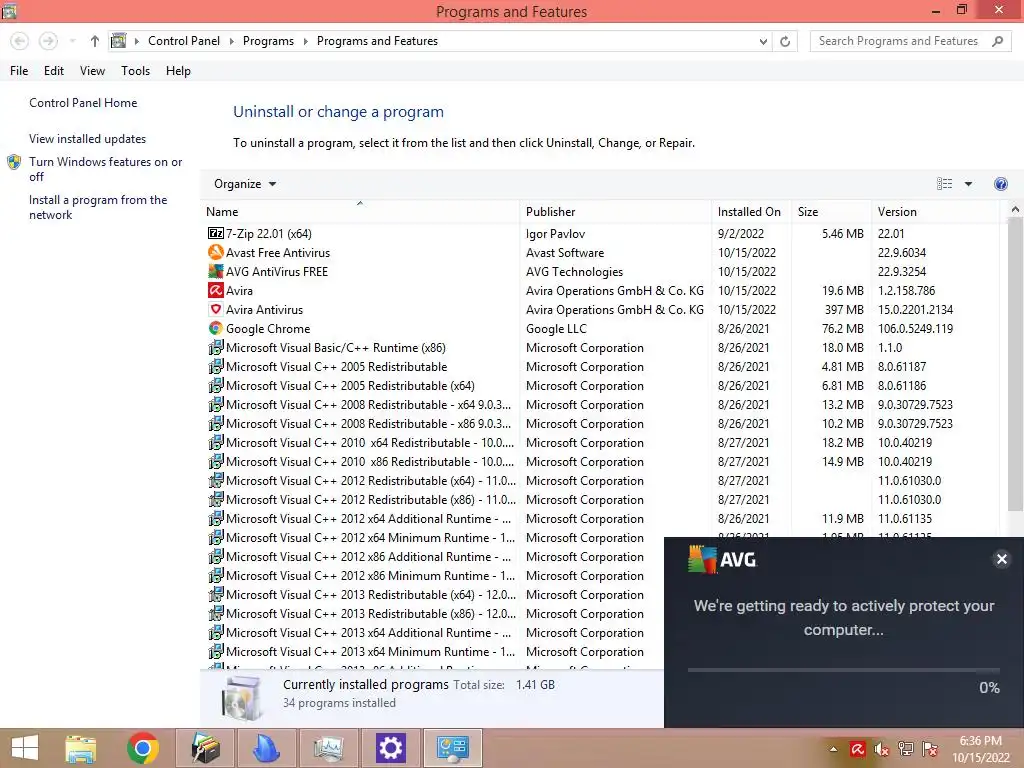This screenshot has width=1024, height=768.
Task: Sort the list by Size column
Action: pyautogui.click(x=831, y=212)
